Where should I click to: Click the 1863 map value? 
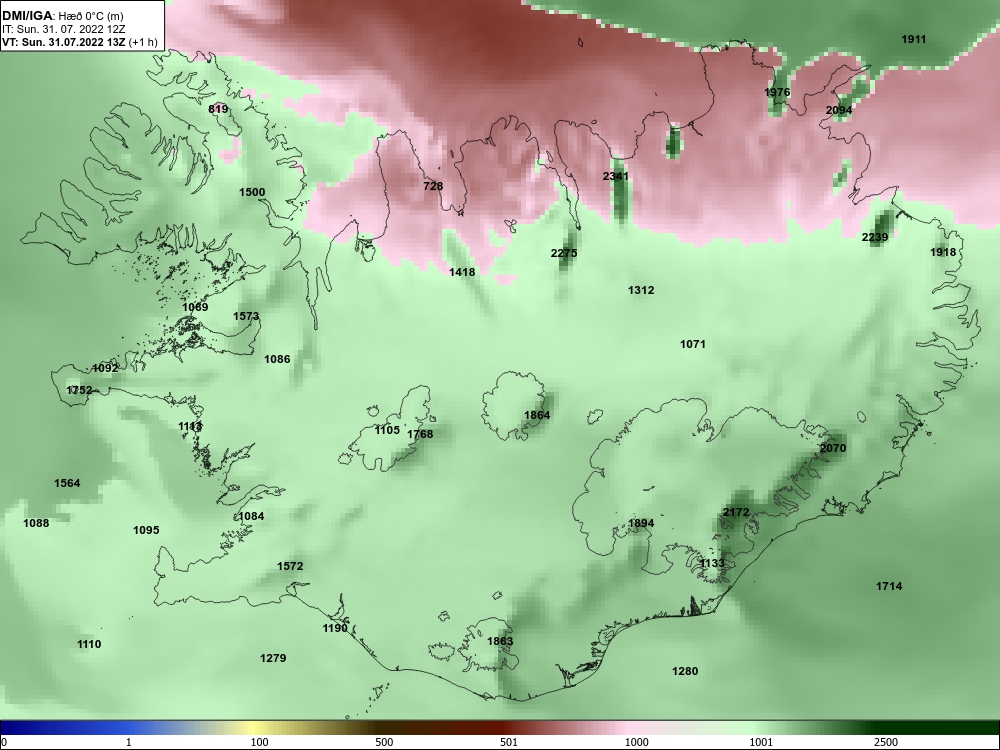500,641
